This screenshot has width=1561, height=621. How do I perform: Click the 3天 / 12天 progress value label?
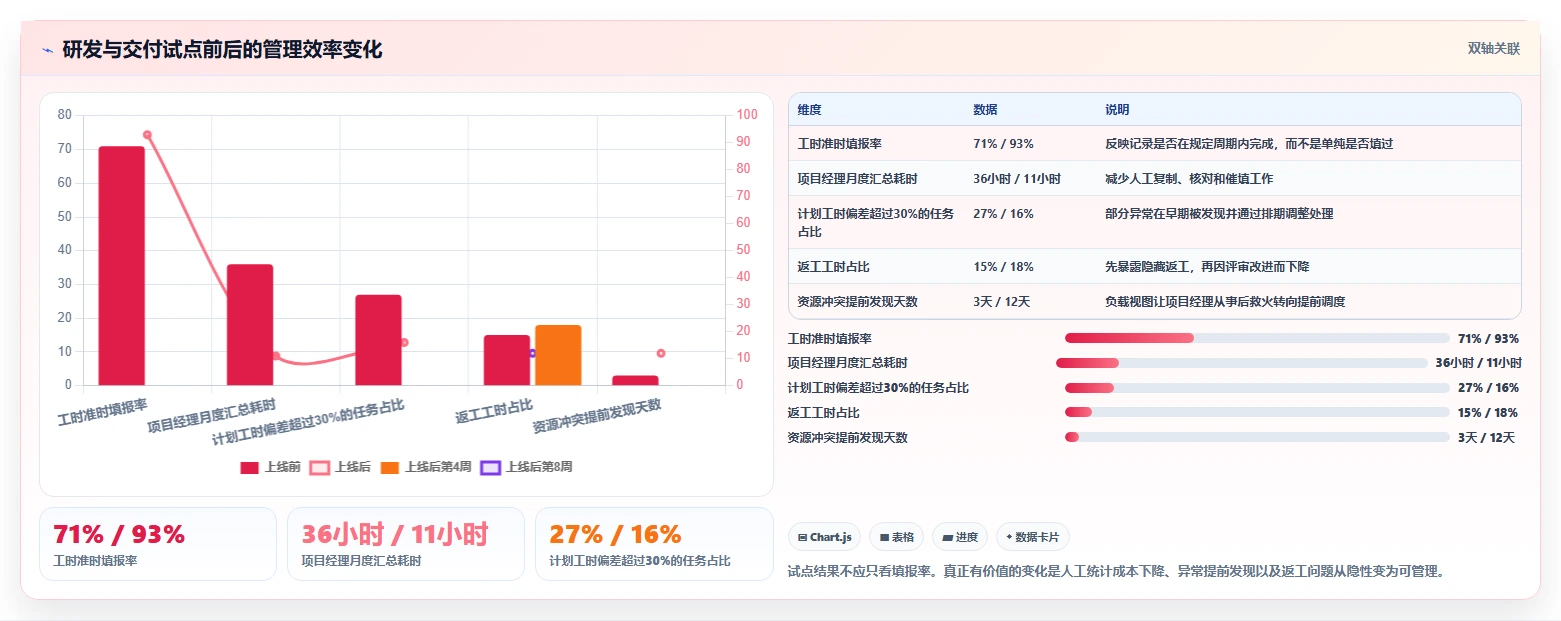click(1486, 437)
